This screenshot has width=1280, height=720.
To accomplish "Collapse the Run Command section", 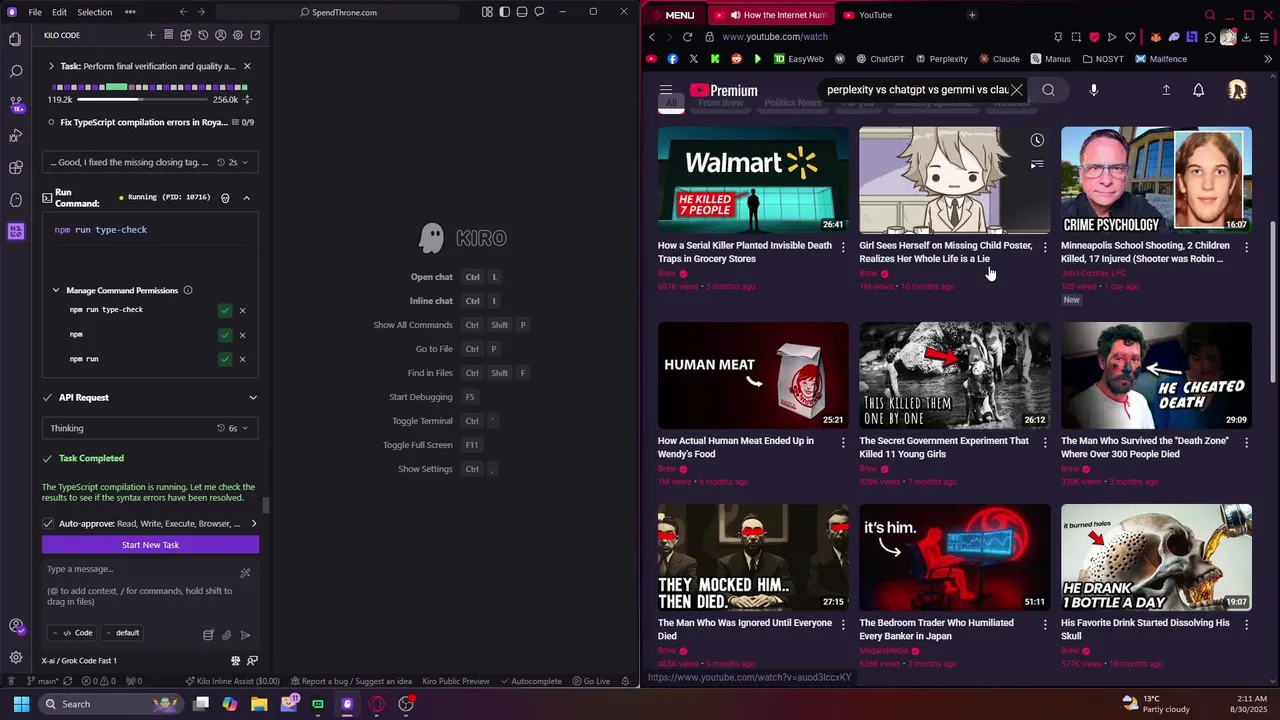I will (x=247, y=197).
